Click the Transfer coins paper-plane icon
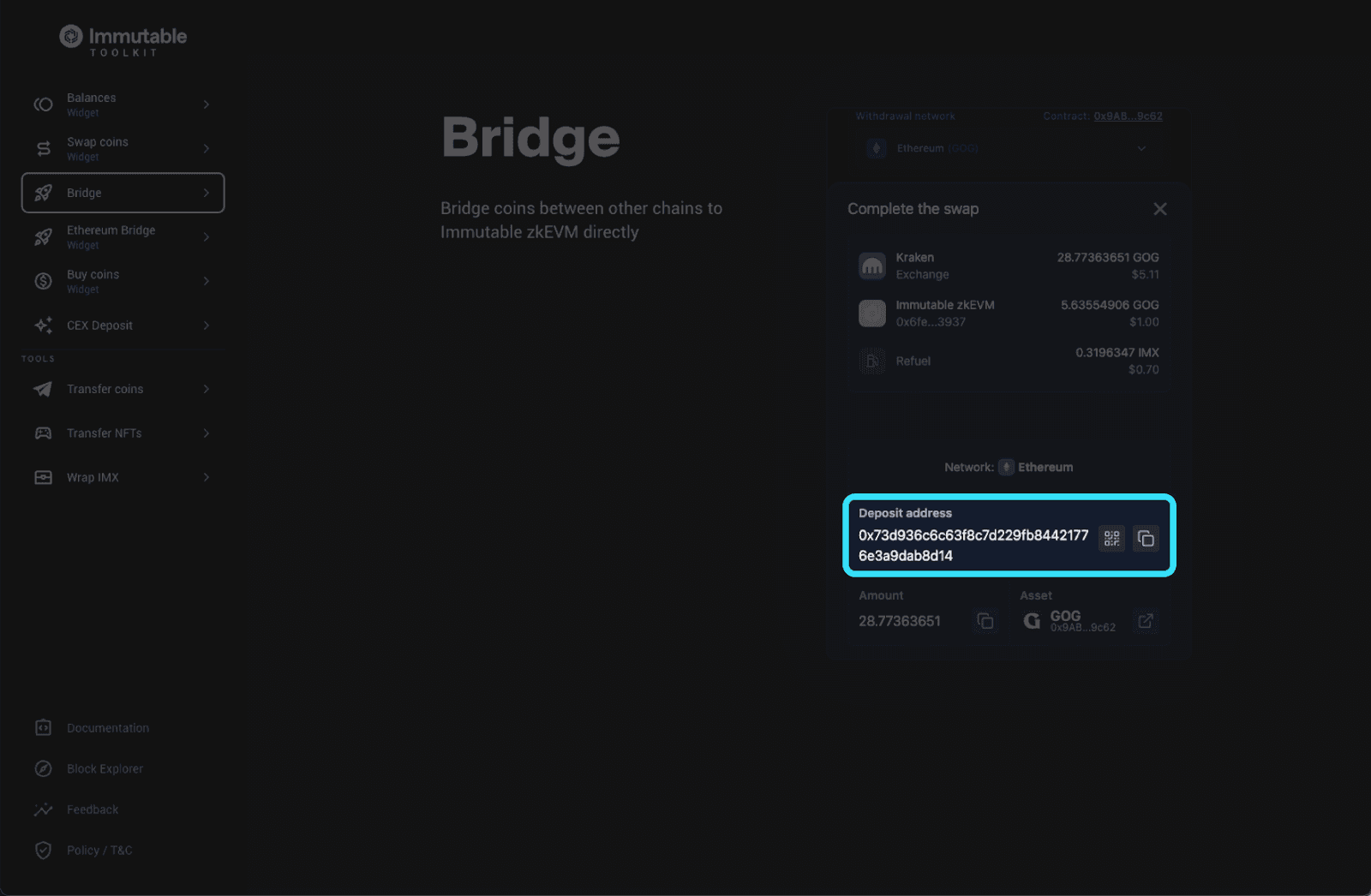 pos(43,389)
